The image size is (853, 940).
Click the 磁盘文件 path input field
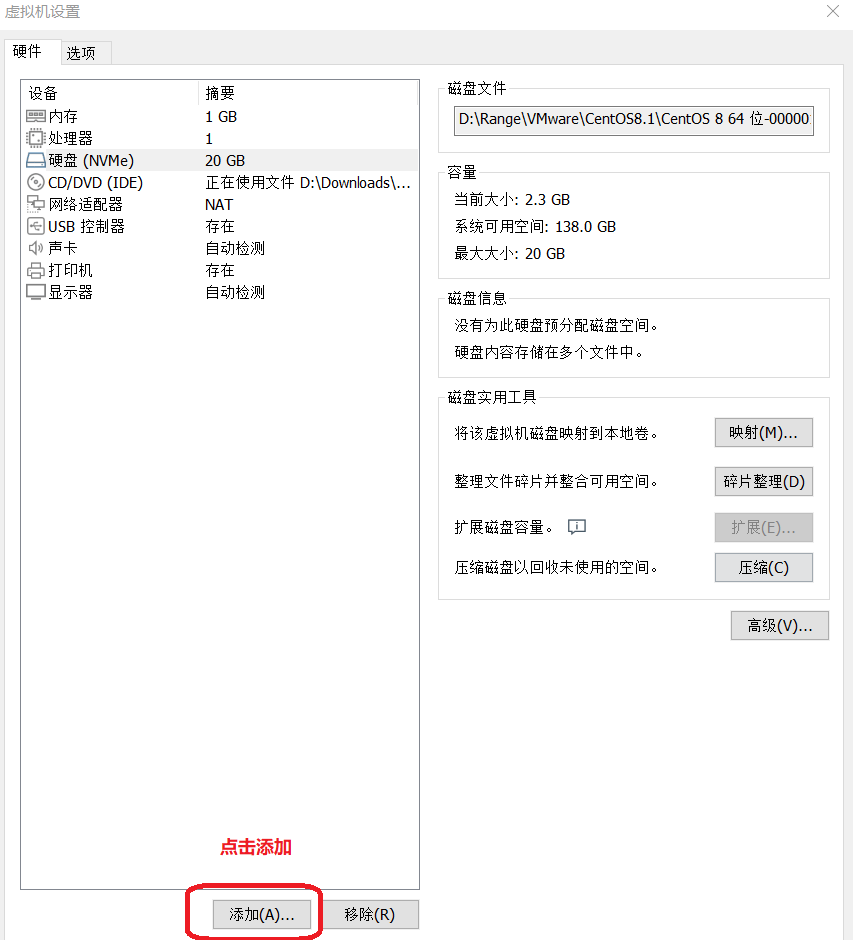pos(634,120)
